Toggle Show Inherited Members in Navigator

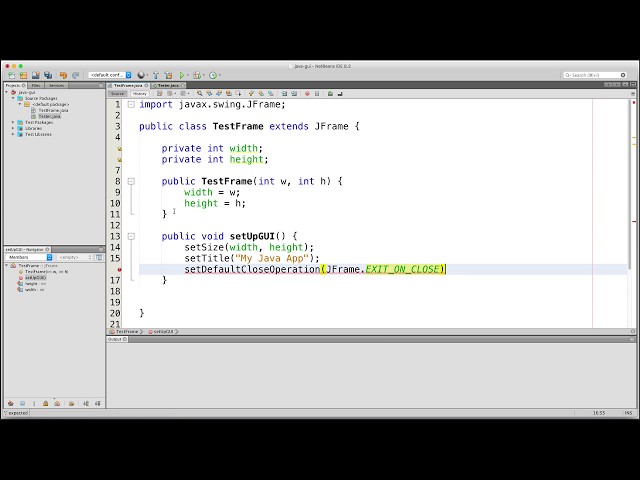11,403
